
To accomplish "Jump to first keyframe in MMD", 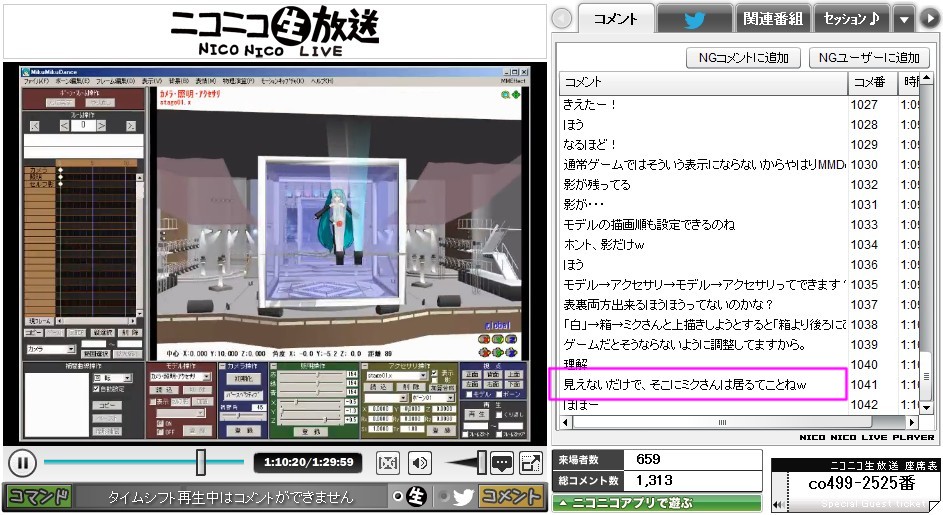I will point(35,126).
